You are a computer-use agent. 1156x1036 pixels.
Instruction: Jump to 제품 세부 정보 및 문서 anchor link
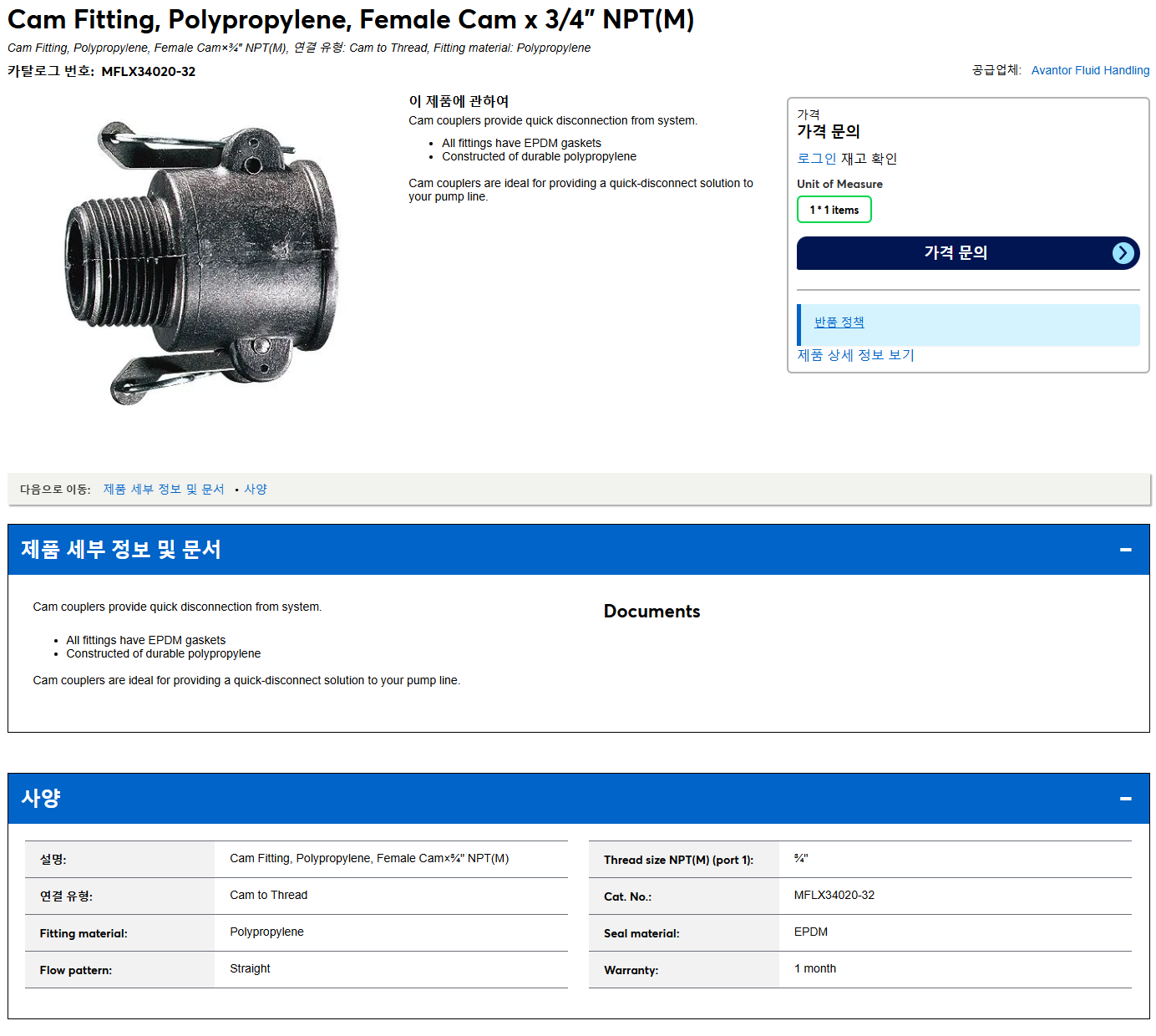tap(164, 490)
